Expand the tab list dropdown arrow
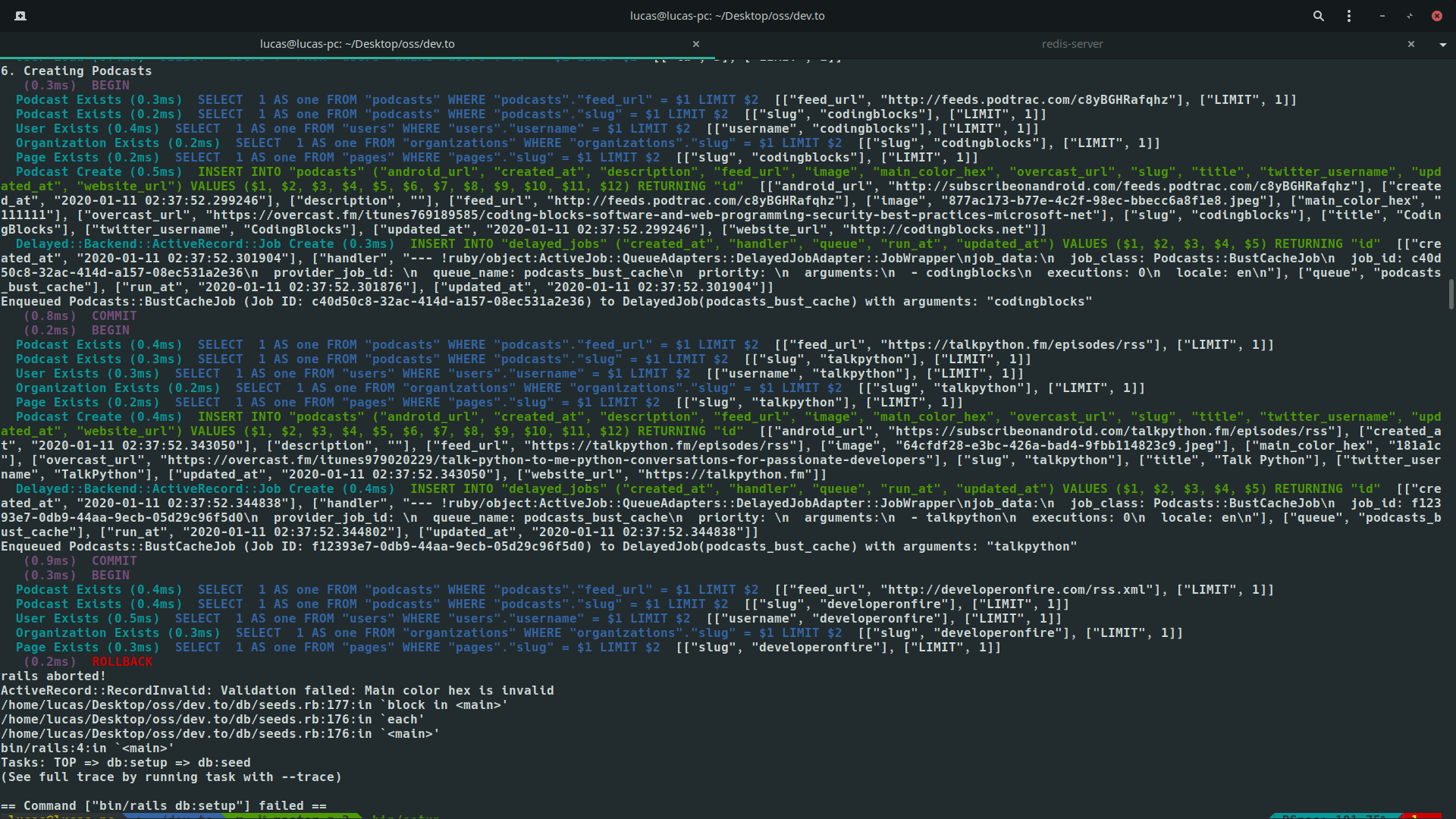1456x819 pixels. [1442, 45]
